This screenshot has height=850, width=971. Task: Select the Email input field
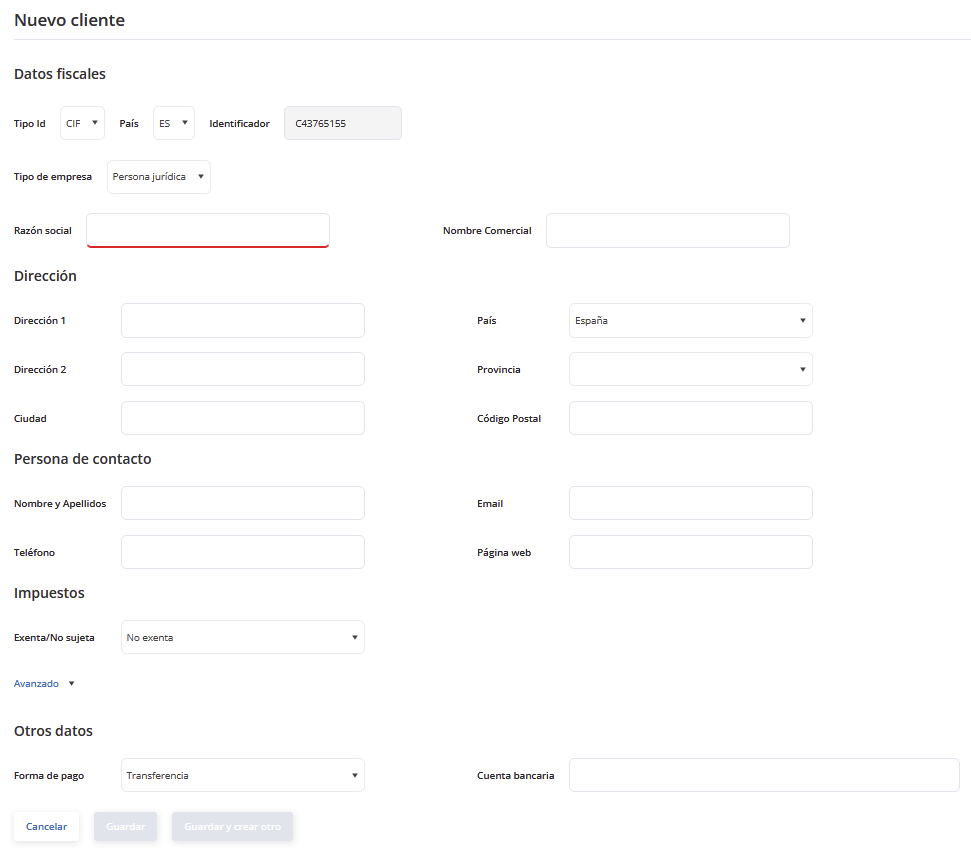690,503
